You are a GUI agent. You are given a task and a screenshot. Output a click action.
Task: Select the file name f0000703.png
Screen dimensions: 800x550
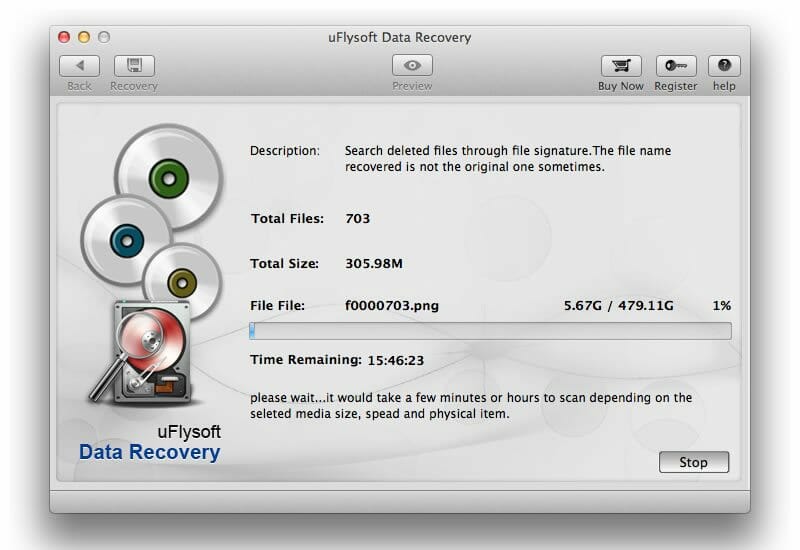(x=391, y=305)
